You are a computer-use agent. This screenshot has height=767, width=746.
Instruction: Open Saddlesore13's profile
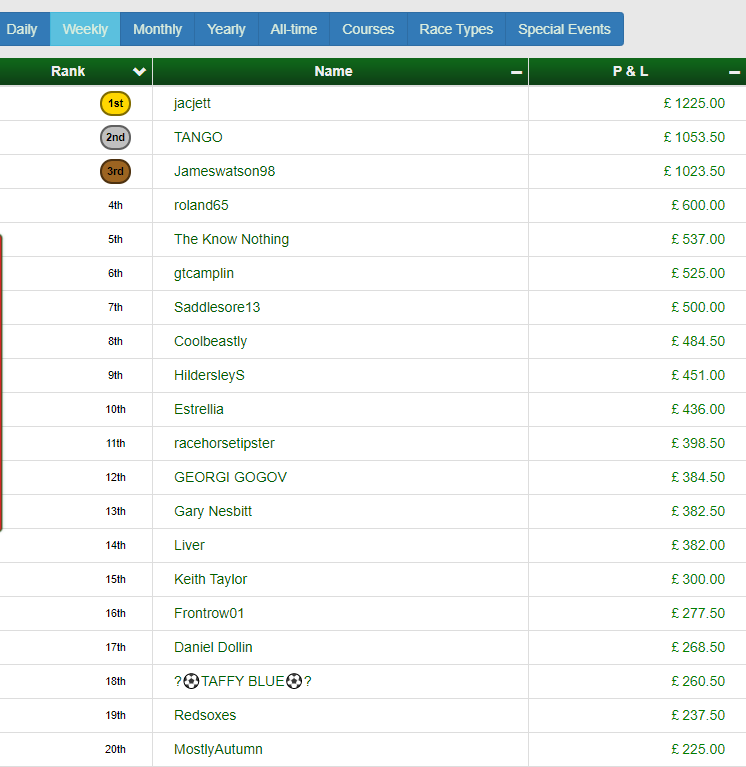[217, 307]
